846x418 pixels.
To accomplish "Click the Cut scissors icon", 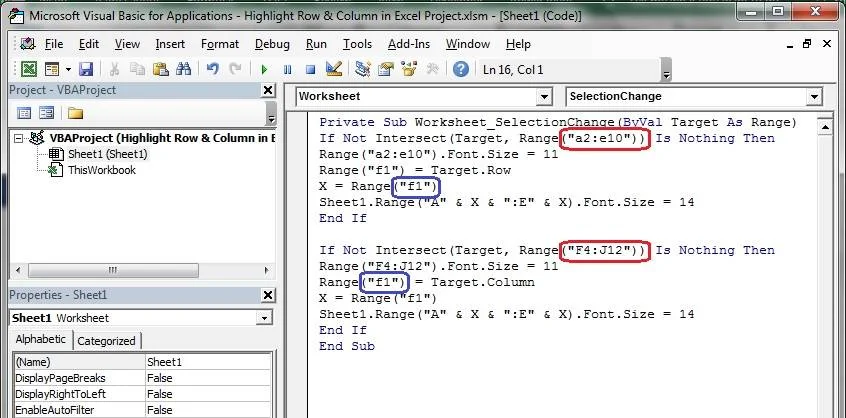I will pos(114,69).
